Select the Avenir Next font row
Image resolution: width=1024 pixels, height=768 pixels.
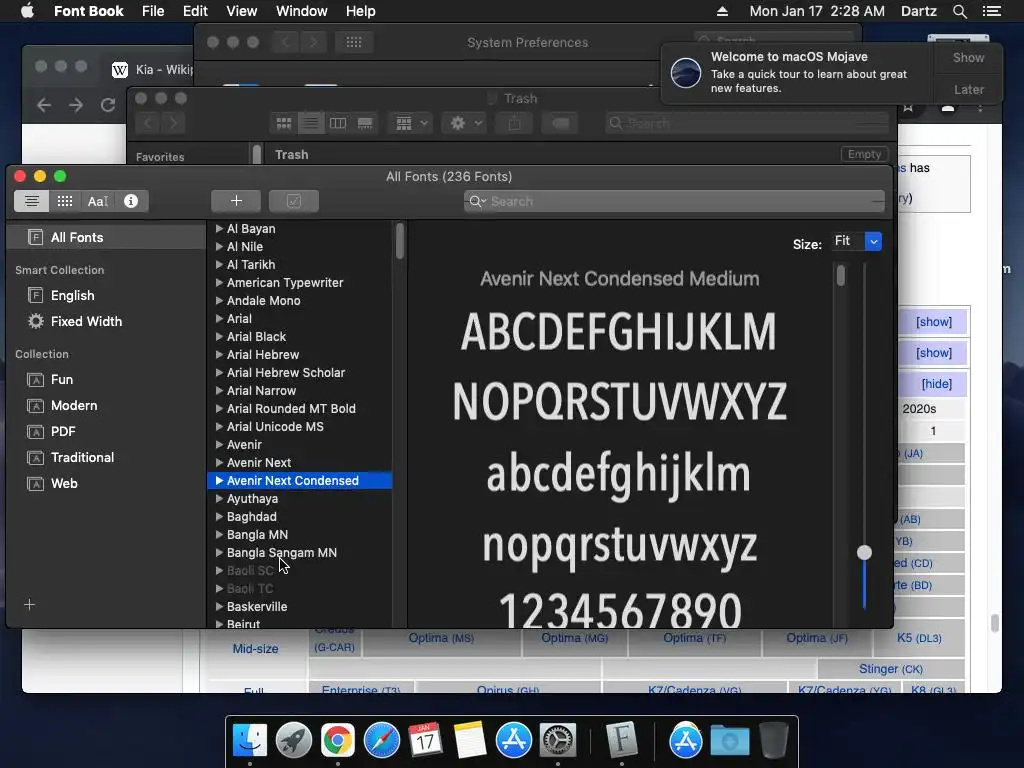point(300,463)
